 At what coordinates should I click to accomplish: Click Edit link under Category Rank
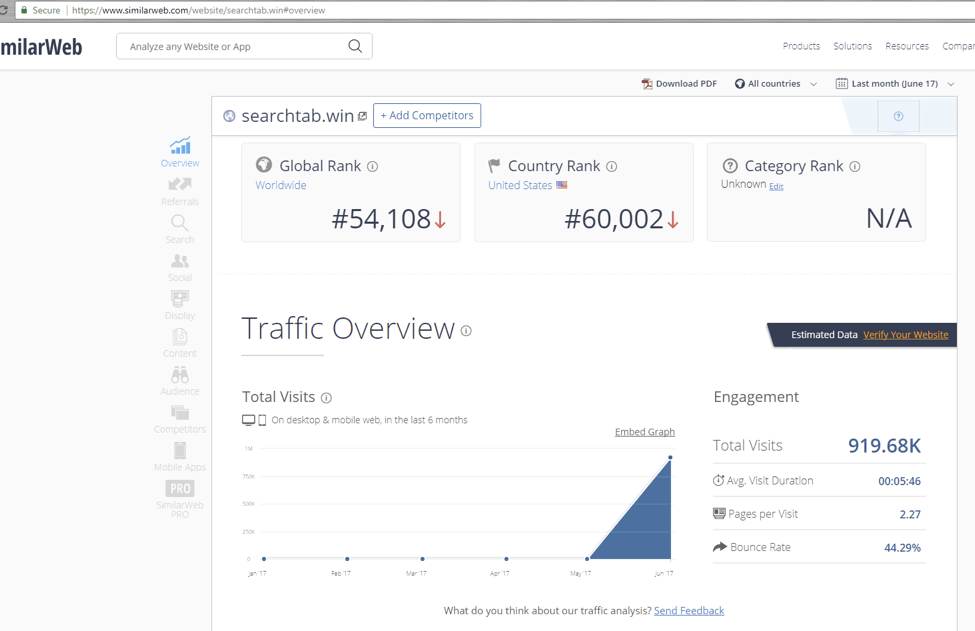click(x=776, y=187)
